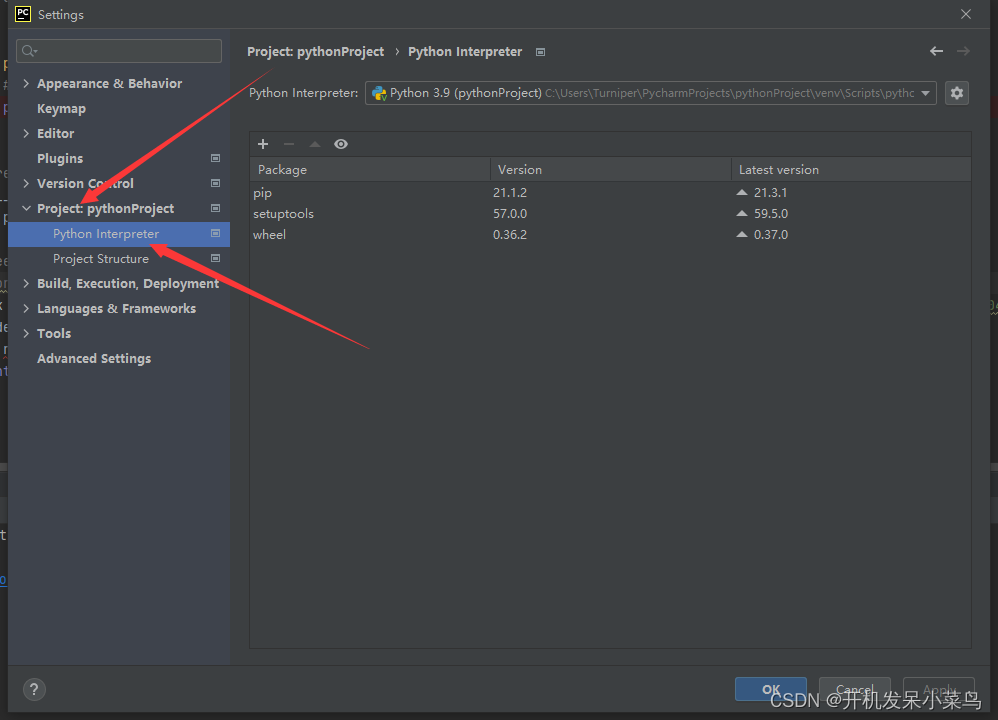Click setuptools version 57.0.0 cell
This screenshot has height=720, width=998.
click(x=510, y=213)
